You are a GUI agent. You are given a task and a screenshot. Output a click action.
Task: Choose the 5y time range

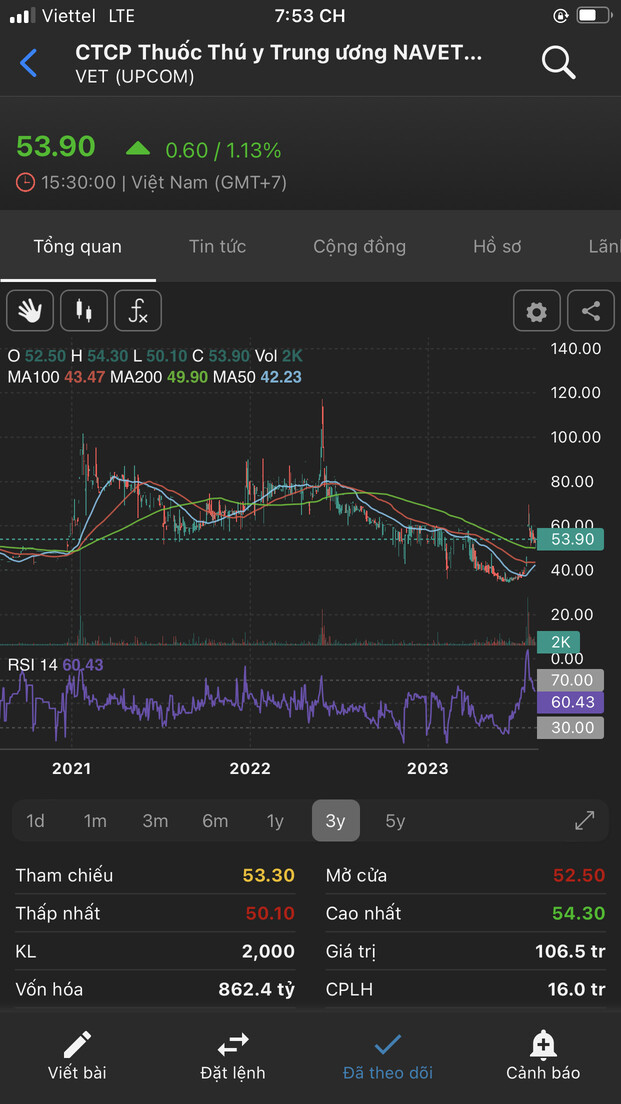pos(395,821)
